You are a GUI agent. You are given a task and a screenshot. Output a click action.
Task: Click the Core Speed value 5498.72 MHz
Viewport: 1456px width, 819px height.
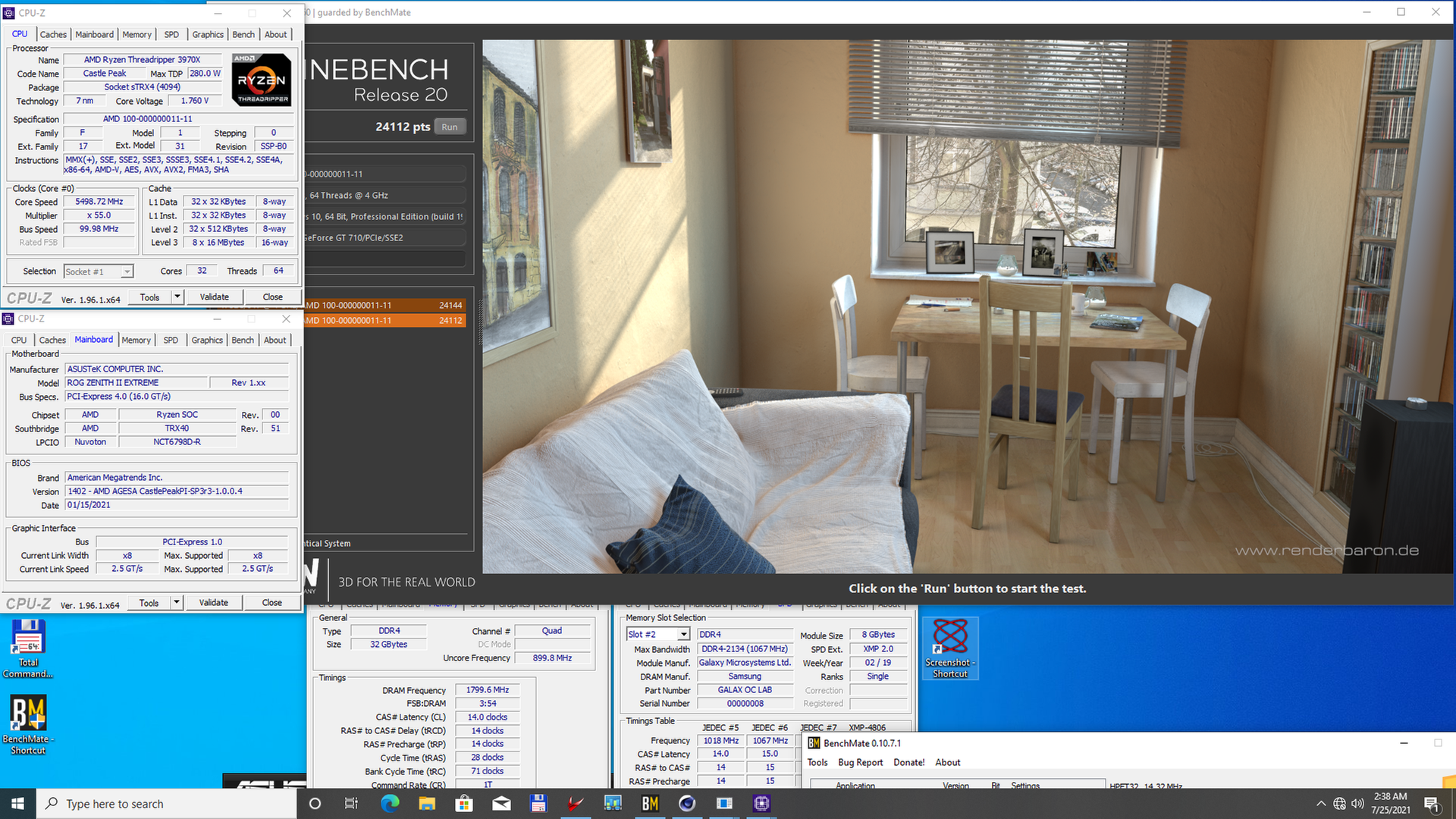point(99,202)
